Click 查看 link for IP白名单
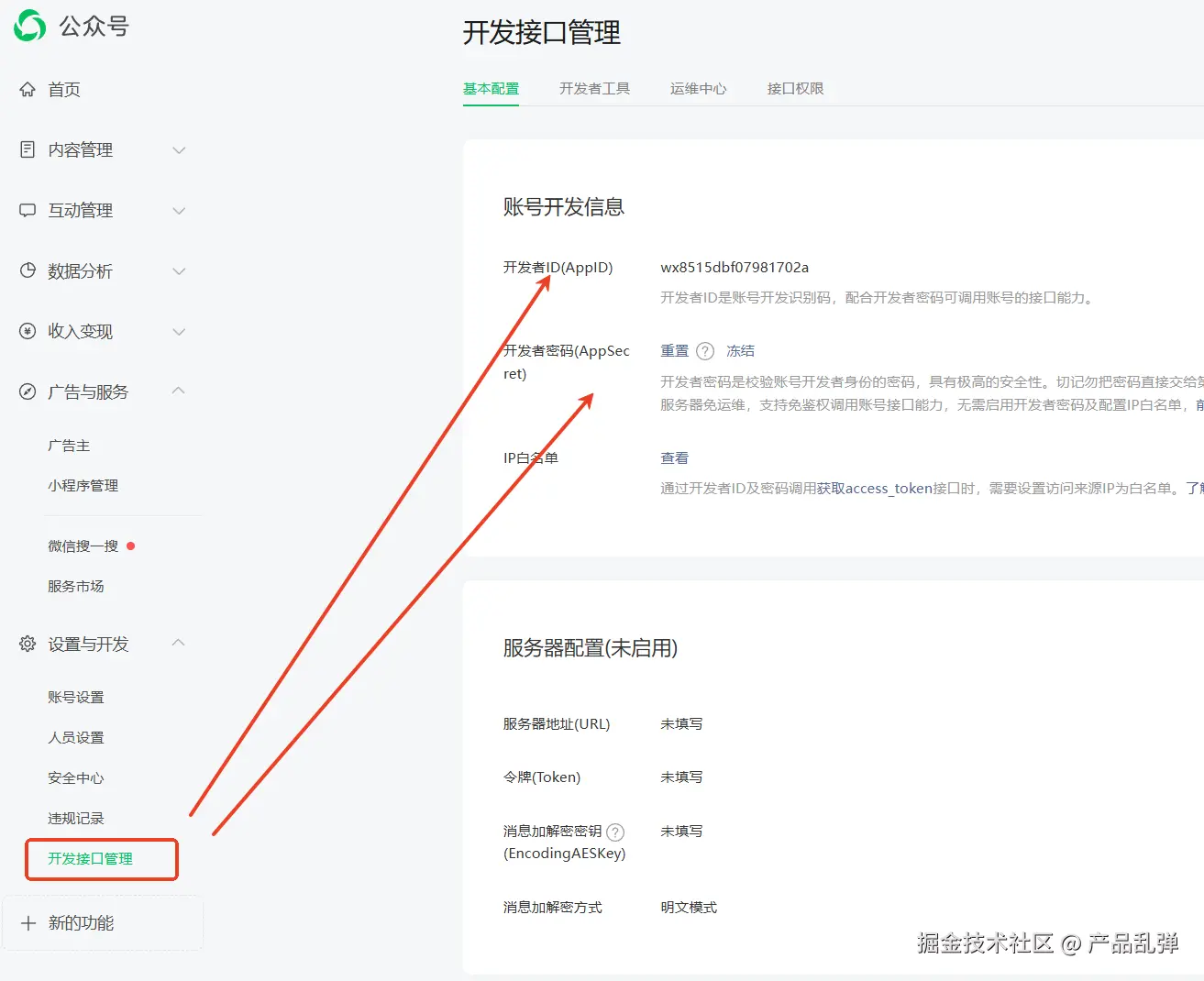The height and width of the screenshot is (981, 1204). (x=674, y=458)
